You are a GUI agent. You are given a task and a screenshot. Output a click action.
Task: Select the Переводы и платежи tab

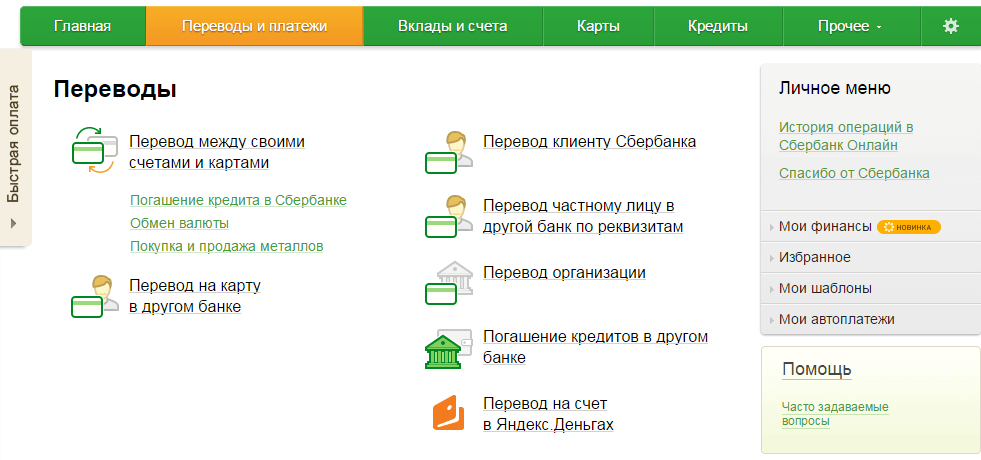click(x=255, y=26)
